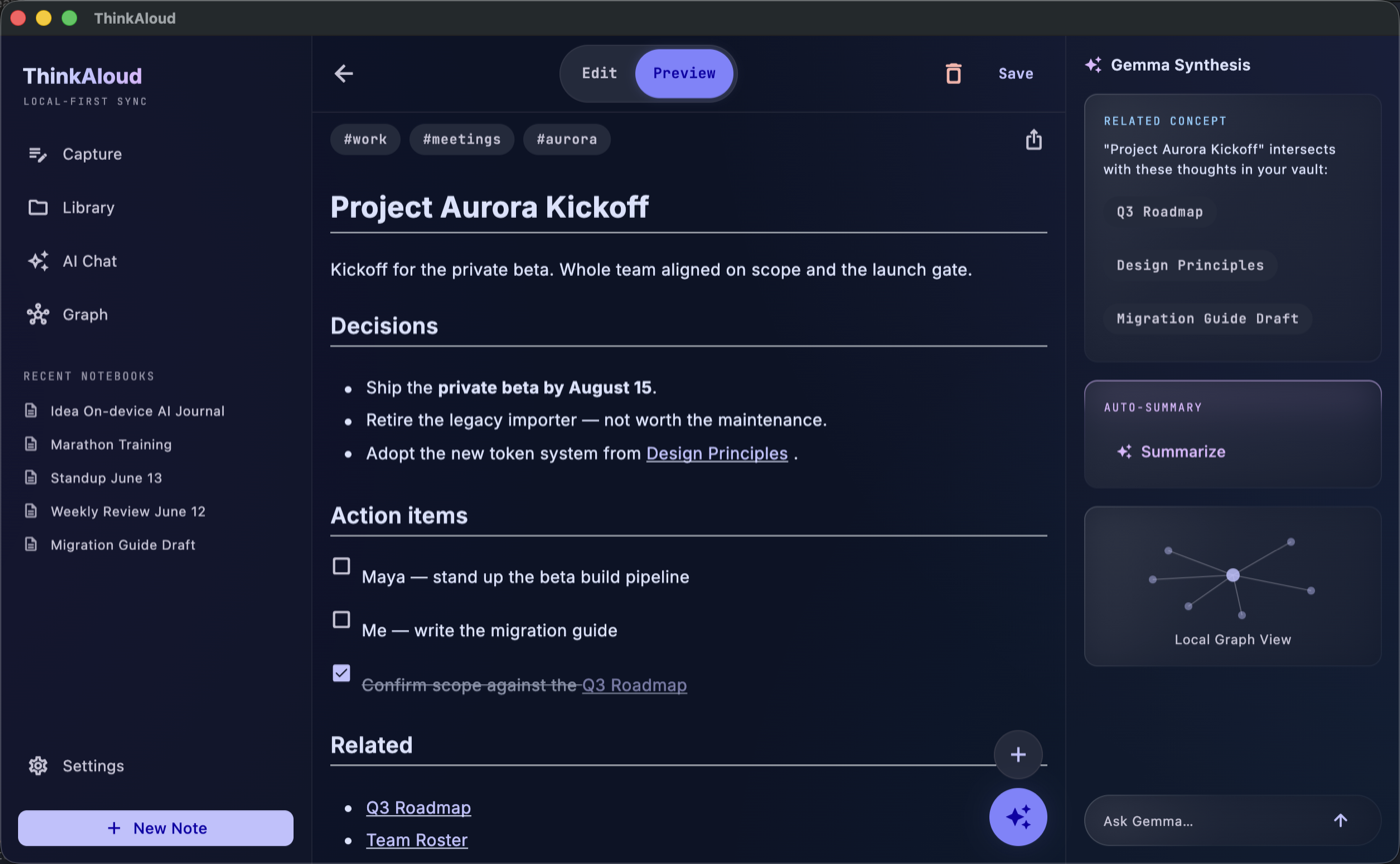The height and width of the screenshot is (864, 1400).
Task: Click sparkle icon next to Summarize
Action: coord(1124,452)
